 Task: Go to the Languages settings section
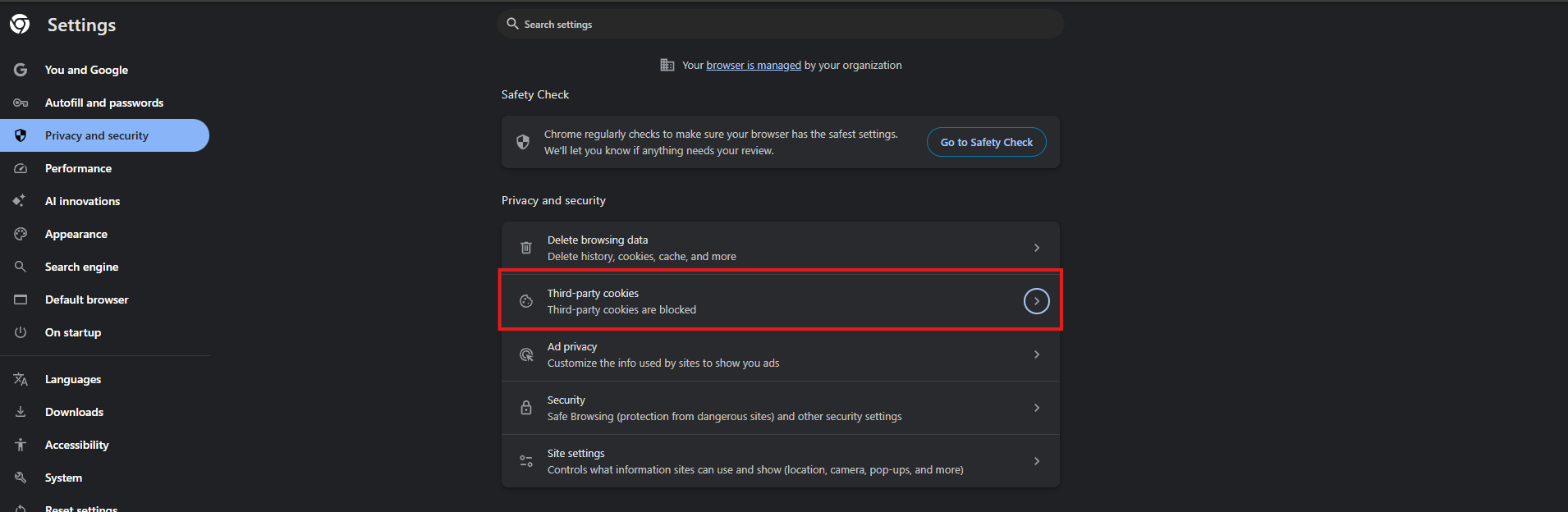(x=73, y=379)
